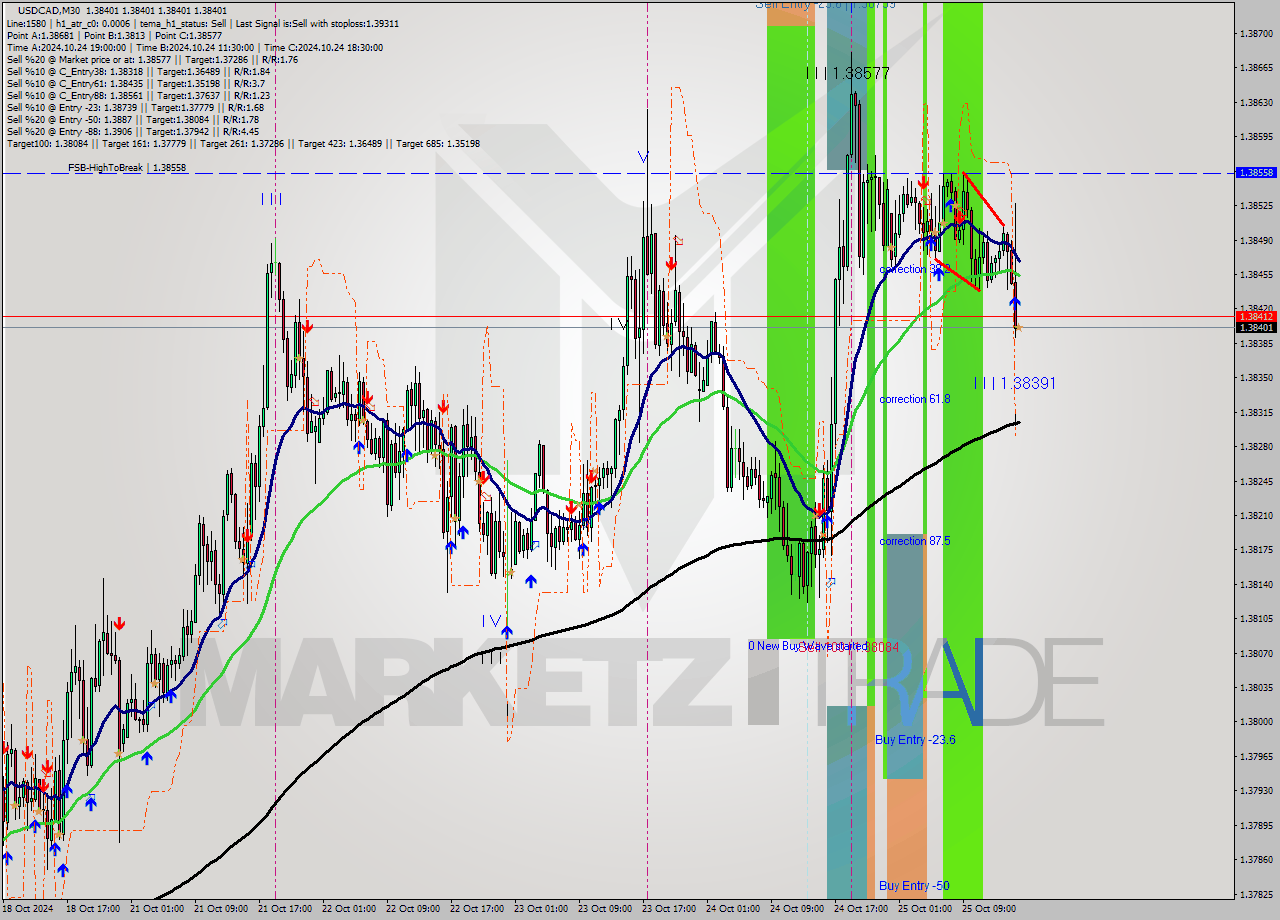Click the '25 Oct 09:00' time axis label
Image resolution: width=1280 pixels, height=920 pixels.
[x=988, y=909]
